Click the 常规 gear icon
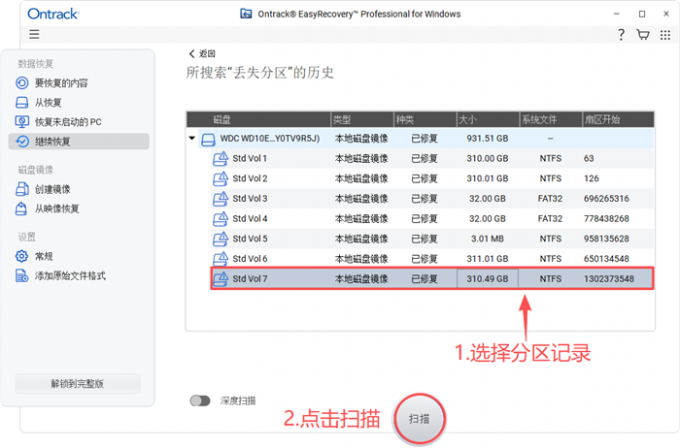 (x=22, y=256)
